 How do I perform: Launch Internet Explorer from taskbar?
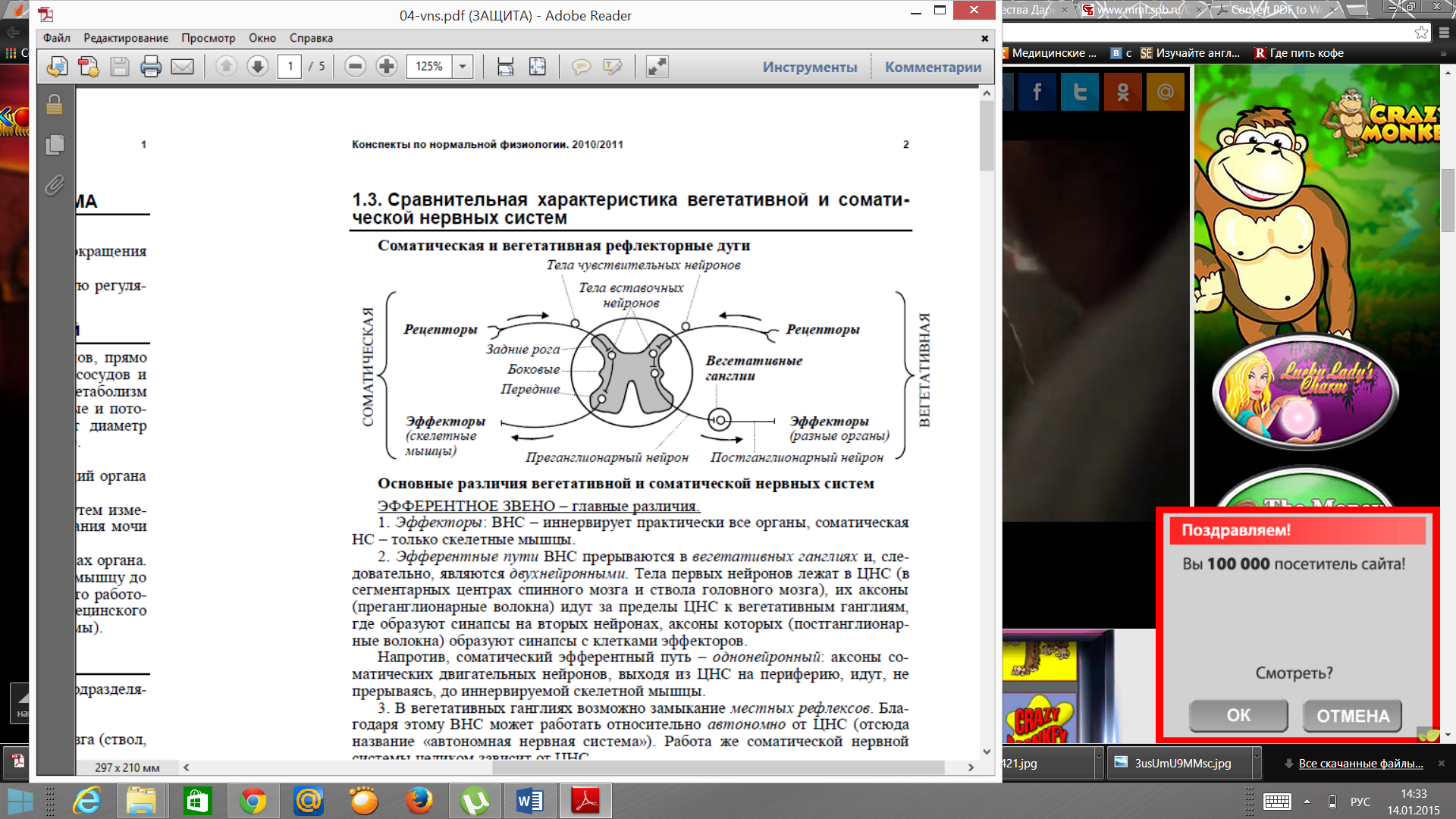(86, 802)
